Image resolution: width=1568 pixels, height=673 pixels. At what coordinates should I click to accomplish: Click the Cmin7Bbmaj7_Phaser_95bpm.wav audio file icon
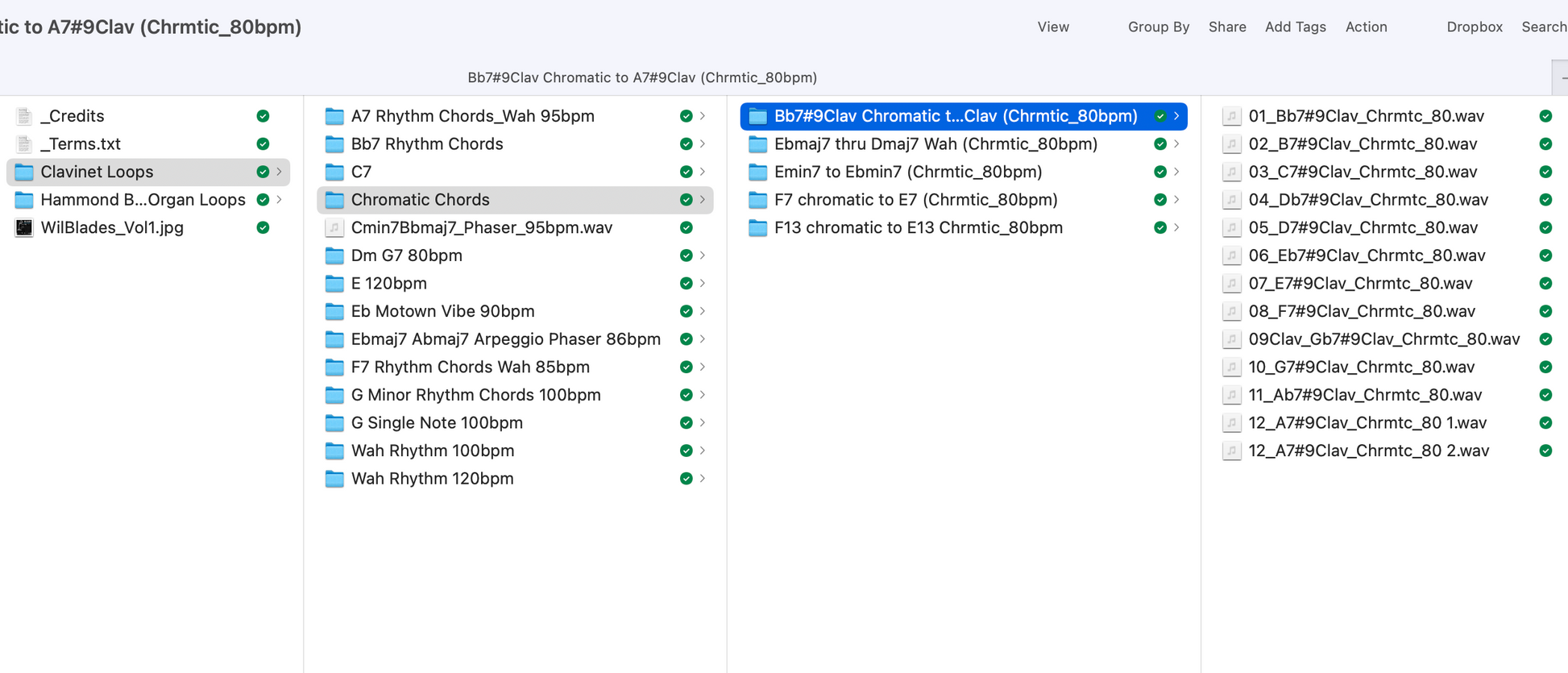[334, 227]
